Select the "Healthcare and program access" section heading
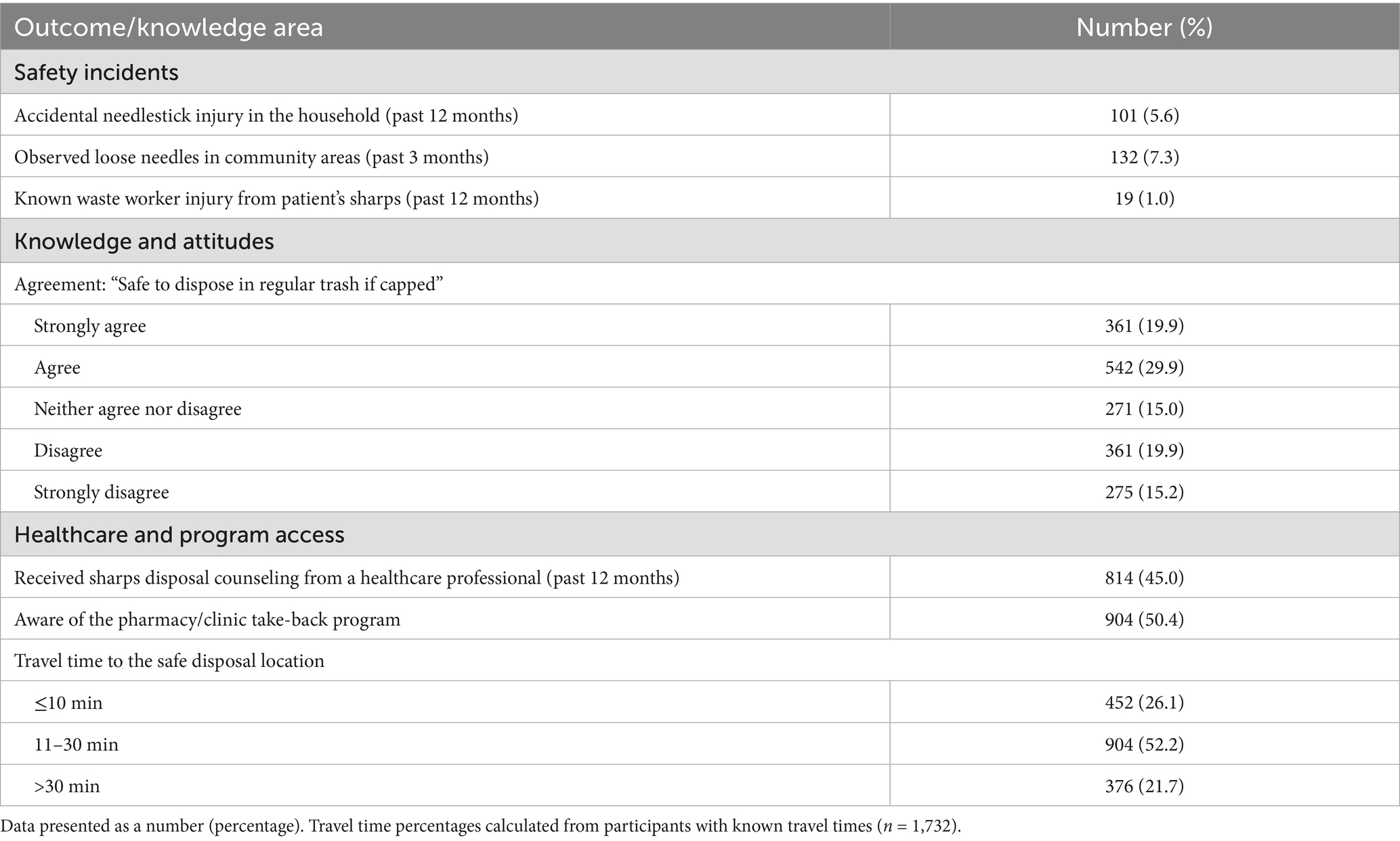This screenshot has height=841, width=1400. point(179,535)
